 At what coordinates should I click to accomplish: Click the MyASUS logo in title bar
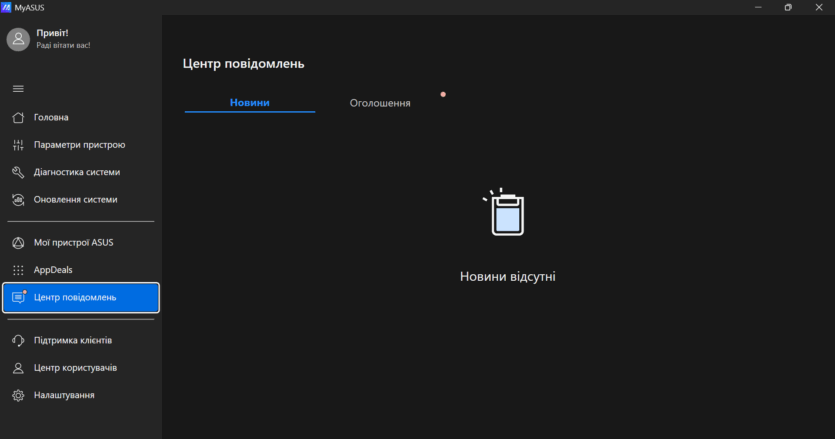pos(6,7)
